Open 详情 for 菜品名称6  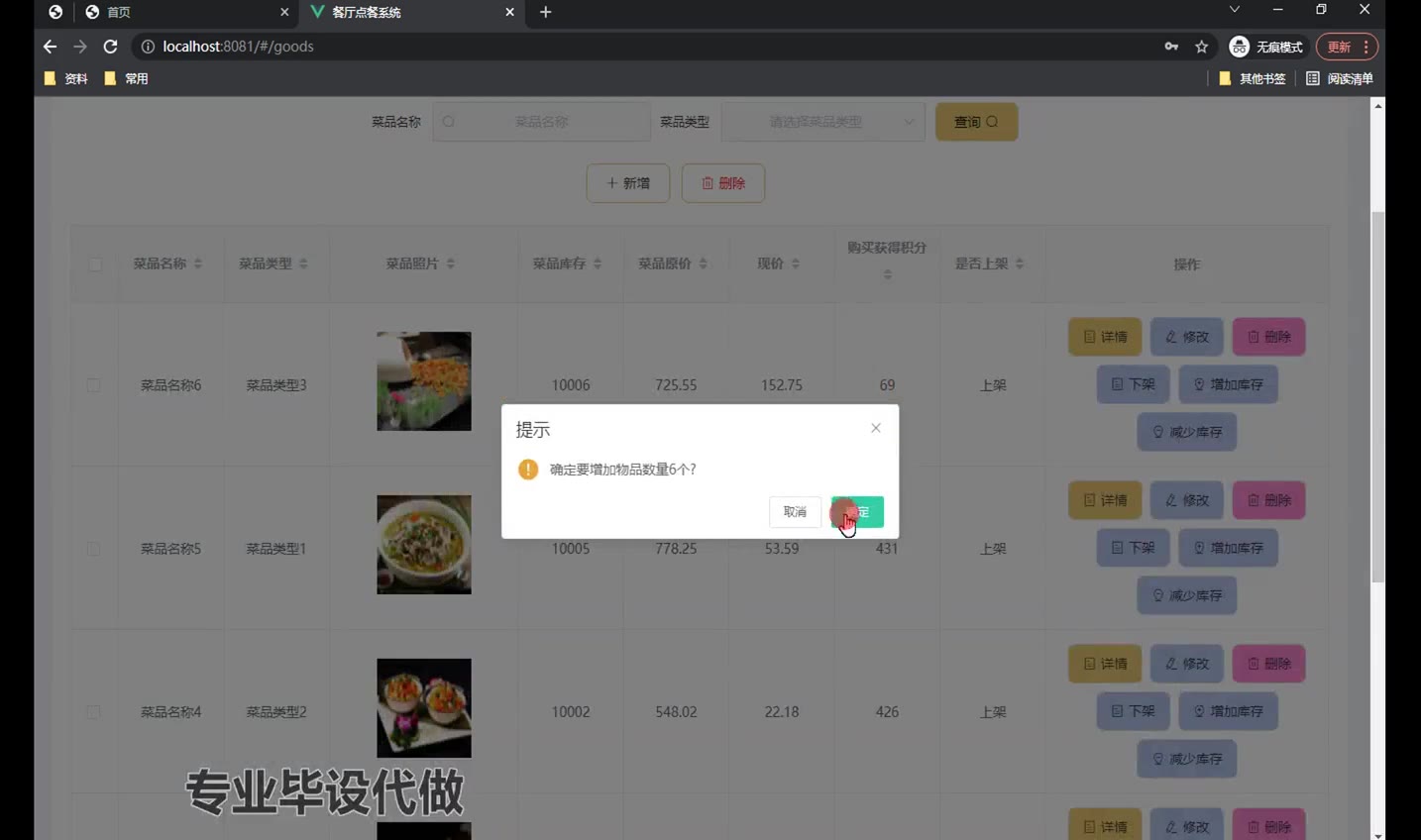[1105, 337]
